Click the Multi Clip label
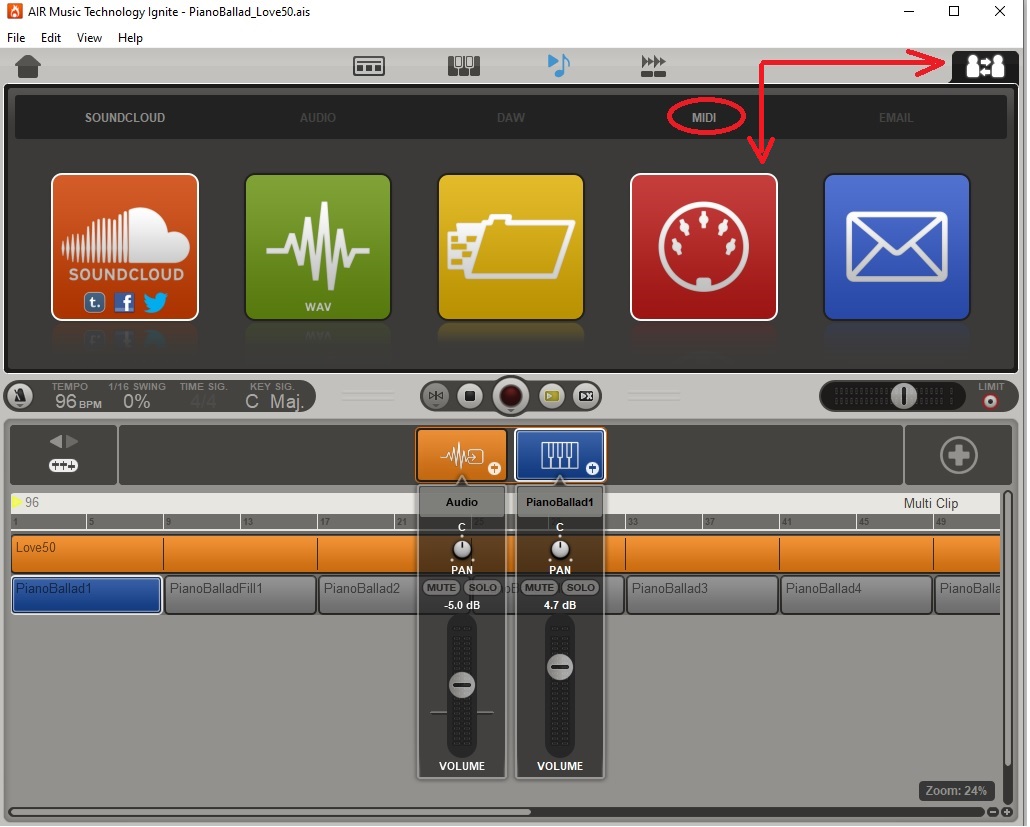The height and width of the screenshot is (827, 1030). point(931,503)
